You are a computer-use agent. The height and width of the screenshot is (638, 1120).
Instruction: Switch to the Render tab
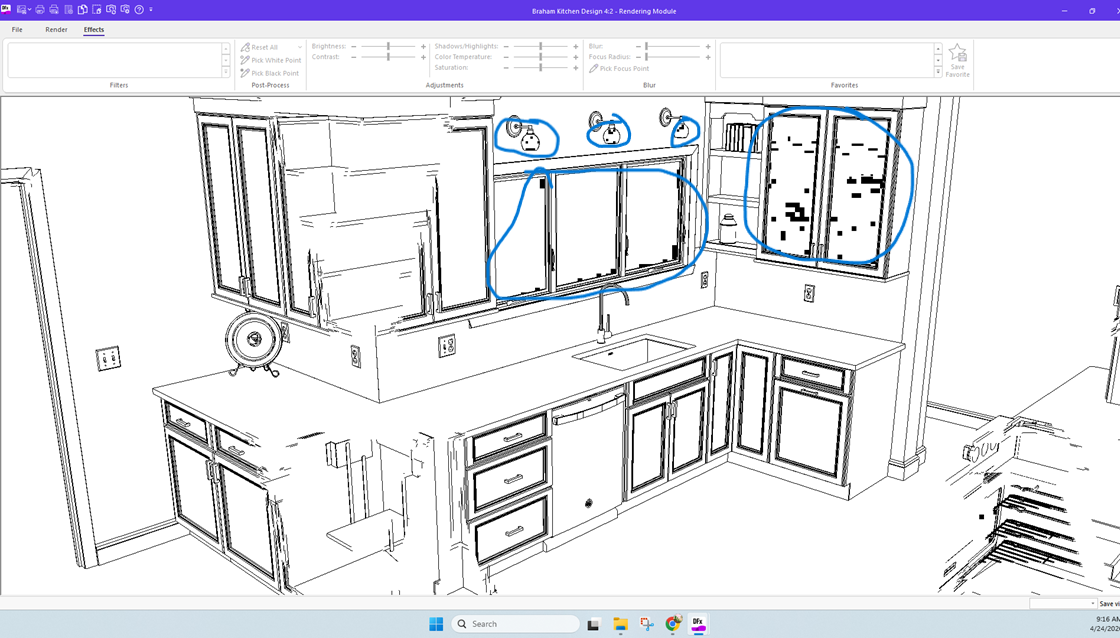click(x=56, y=30)
